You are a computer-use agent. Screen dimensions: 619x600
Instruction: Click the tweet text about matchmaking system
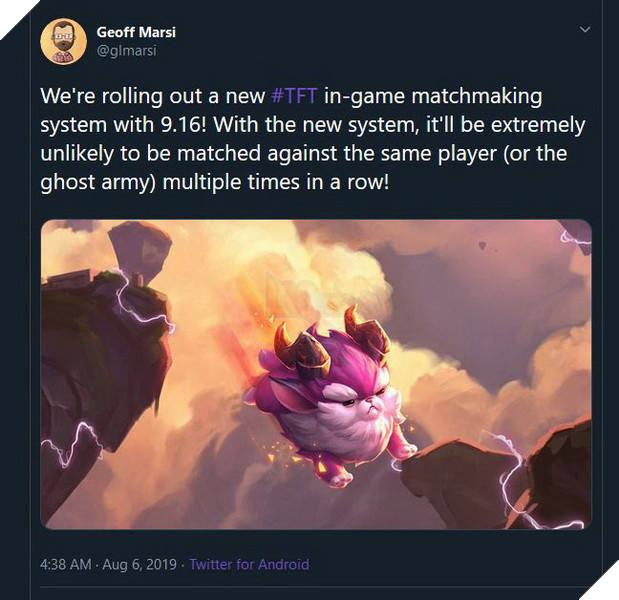pos(312,139)
